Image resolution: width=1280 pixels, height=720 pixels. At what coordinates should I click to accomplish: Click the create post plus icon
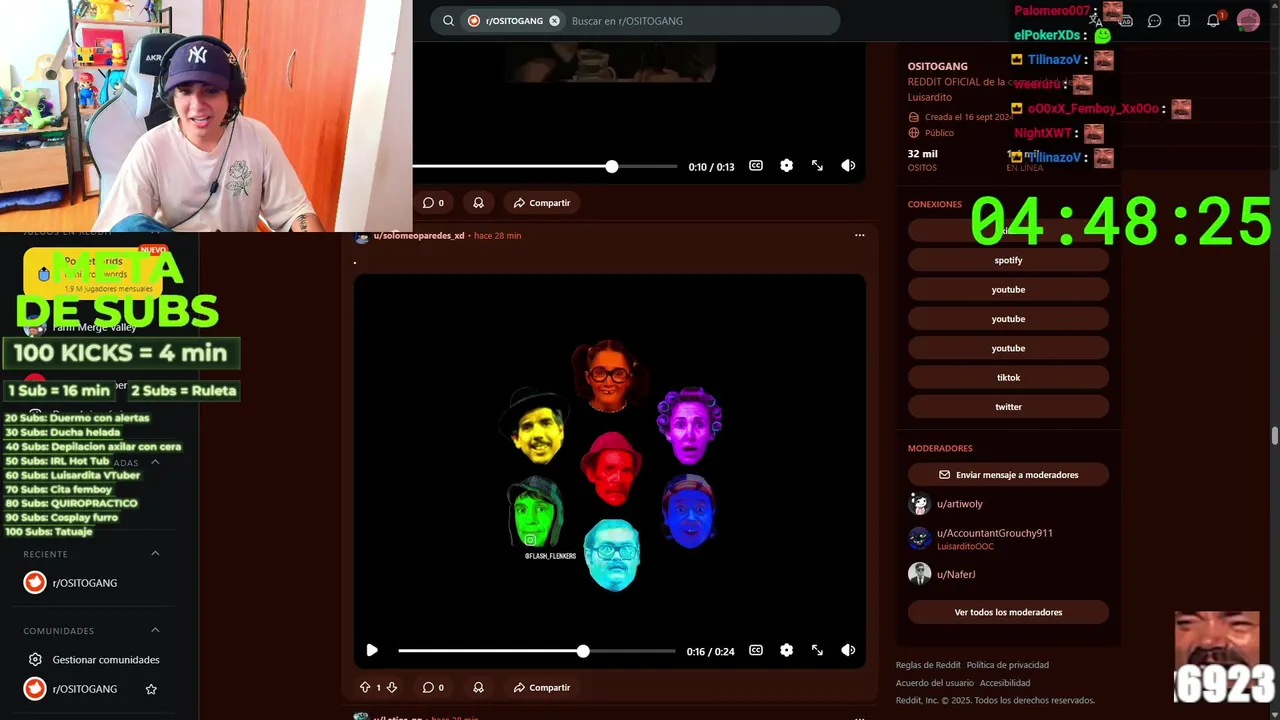coord(1184,21)
